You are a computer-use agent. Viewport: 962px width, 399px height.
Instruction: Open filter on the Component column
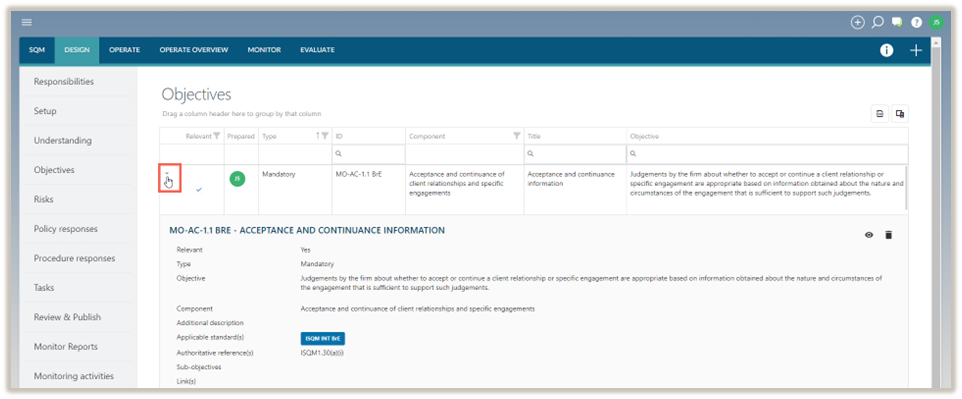click(x=517, y=136)
